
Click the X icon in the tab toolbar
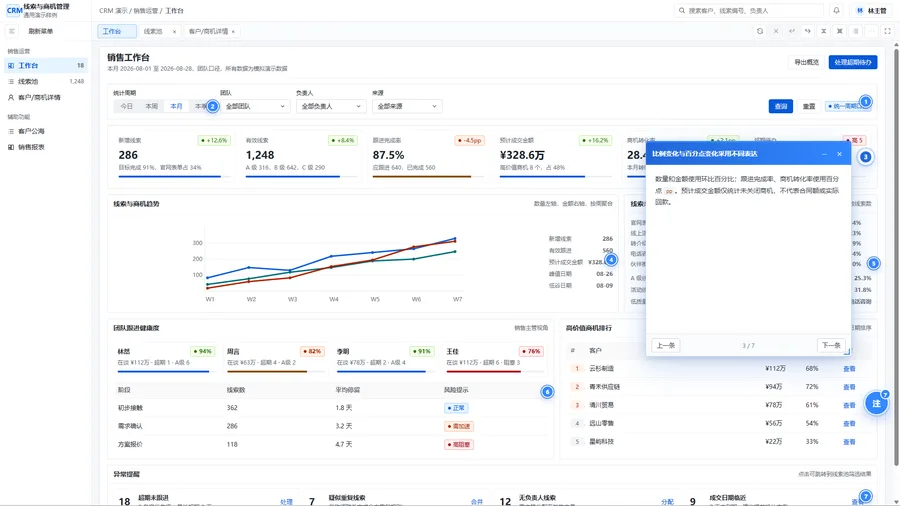click(x=776, y=31)
